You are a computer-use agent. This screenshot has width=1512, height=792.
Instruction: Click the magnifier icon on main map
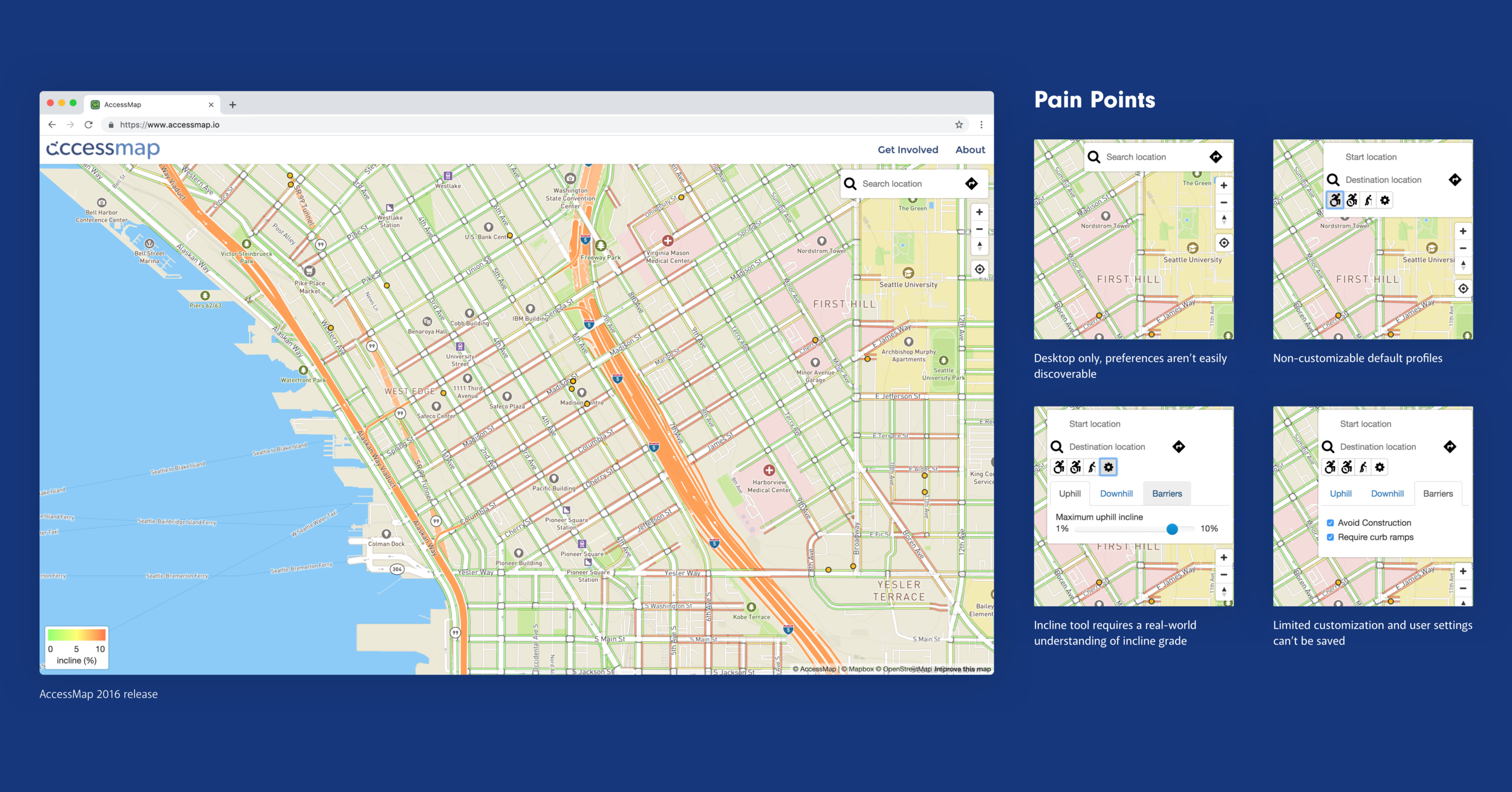[850, 183]
